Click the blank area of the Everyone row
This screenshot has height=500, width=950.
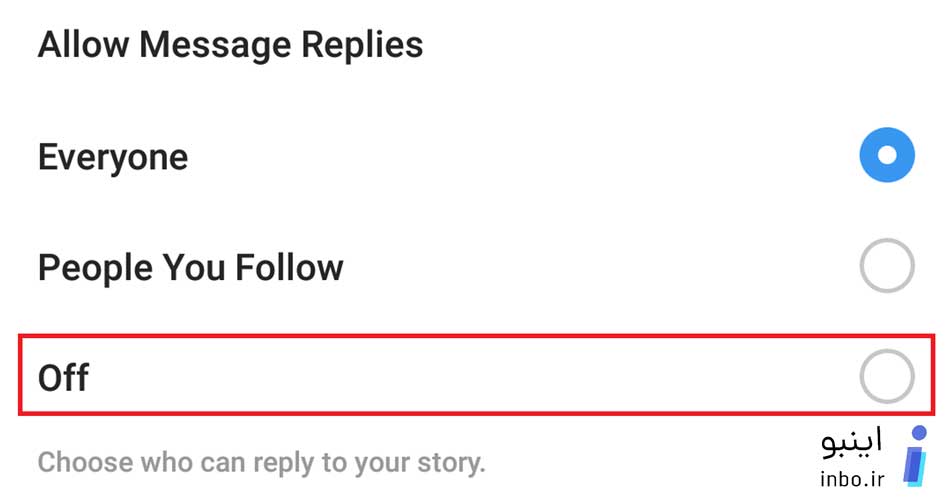521,156
